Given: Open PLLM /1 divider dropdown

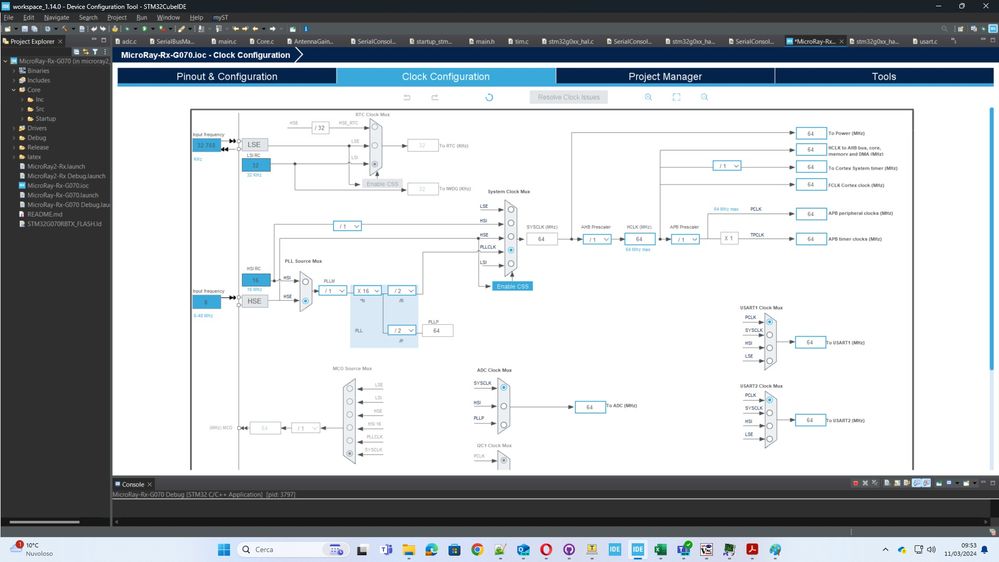Looking at the screenshot, I should 333,291.
